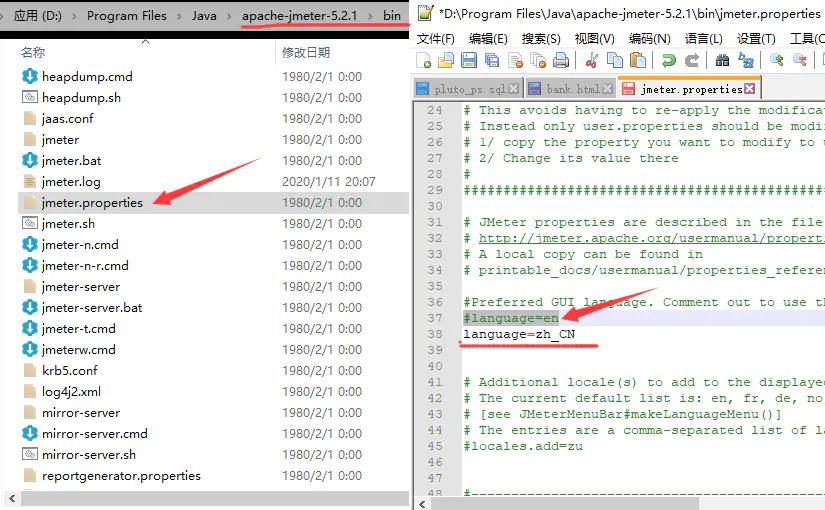Expand the chevron after Java breadcrumb
The image size is (825, 510).
229,16
